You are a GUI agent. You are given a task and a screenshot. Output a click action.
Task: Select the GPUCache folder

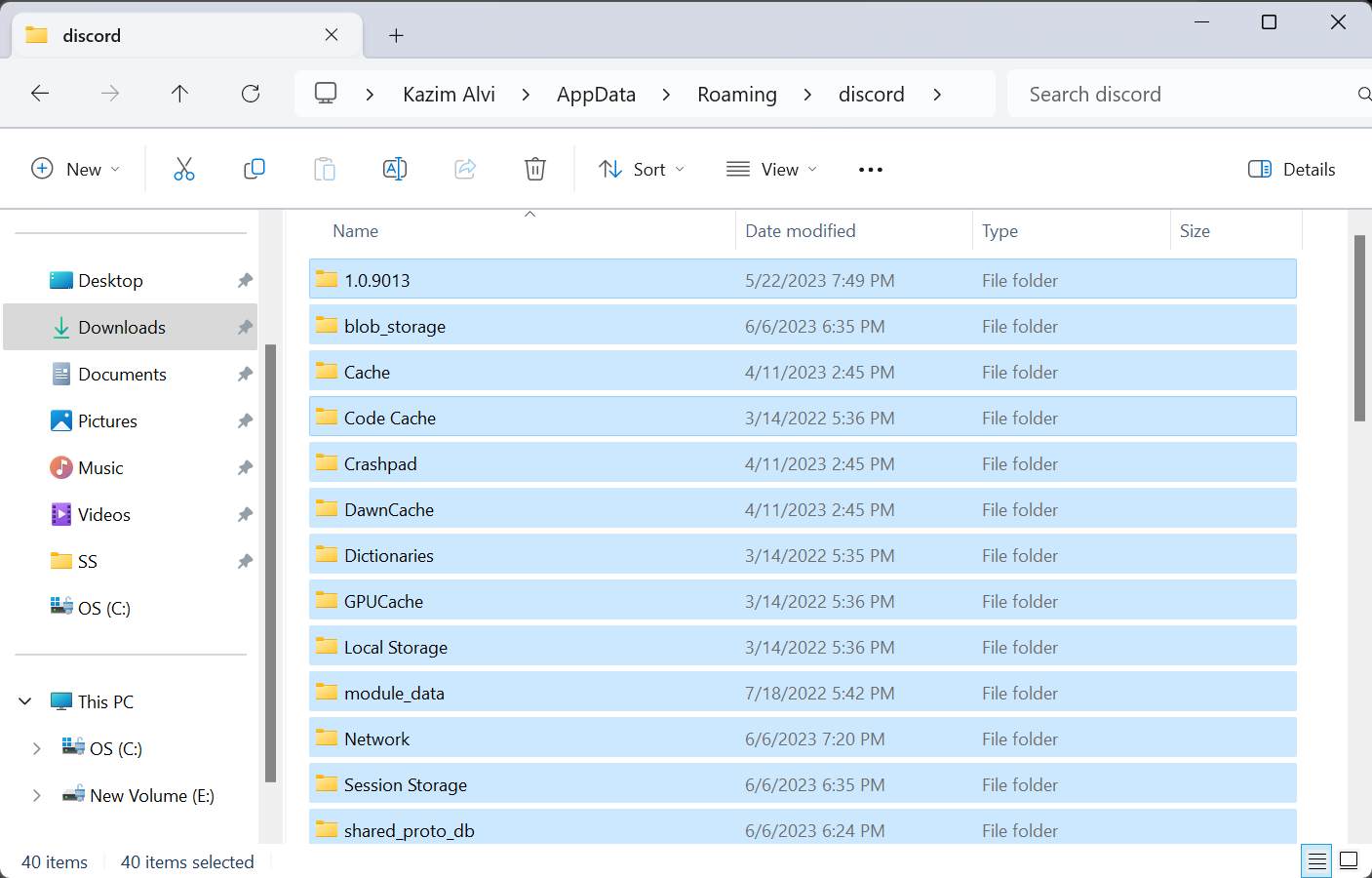[803, 601]
